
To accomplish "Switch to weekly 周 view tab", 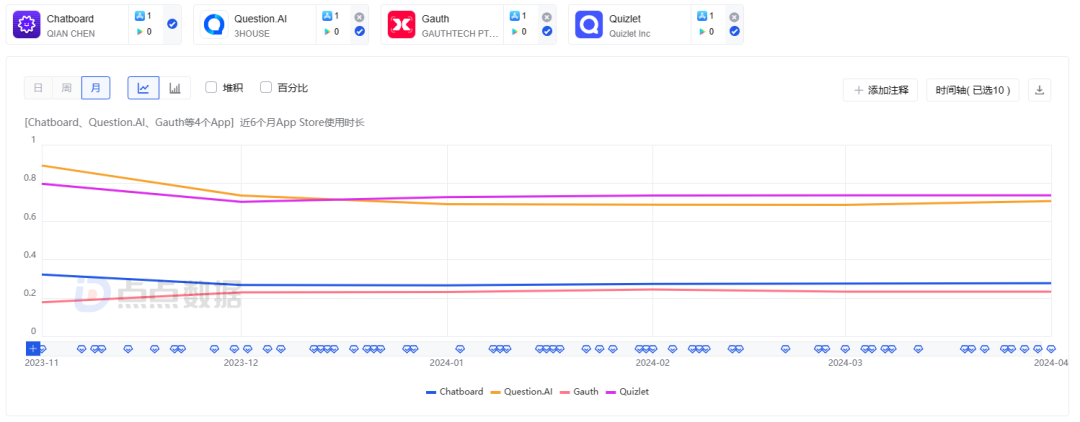I will [67, 88].
